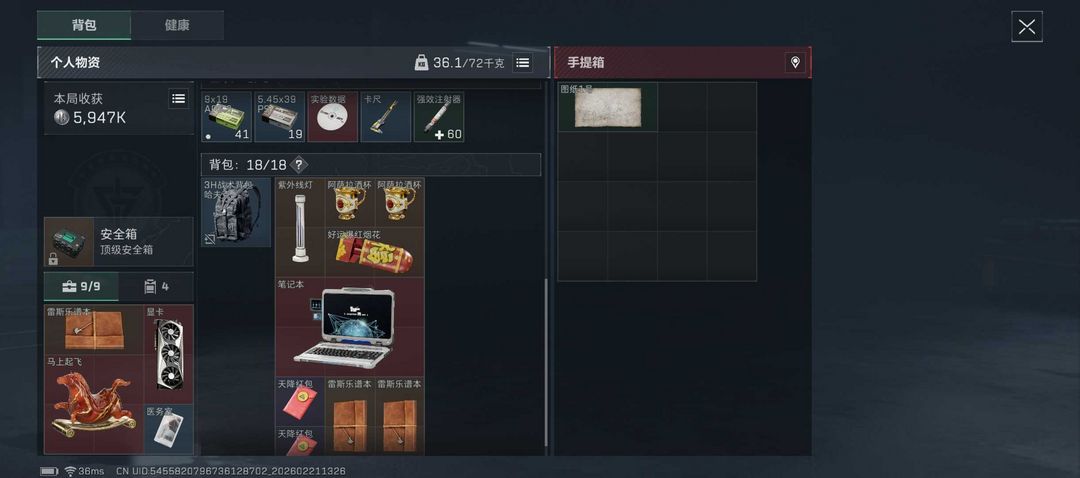Switch to the pouch tab showing 4

tap(156, 287)
